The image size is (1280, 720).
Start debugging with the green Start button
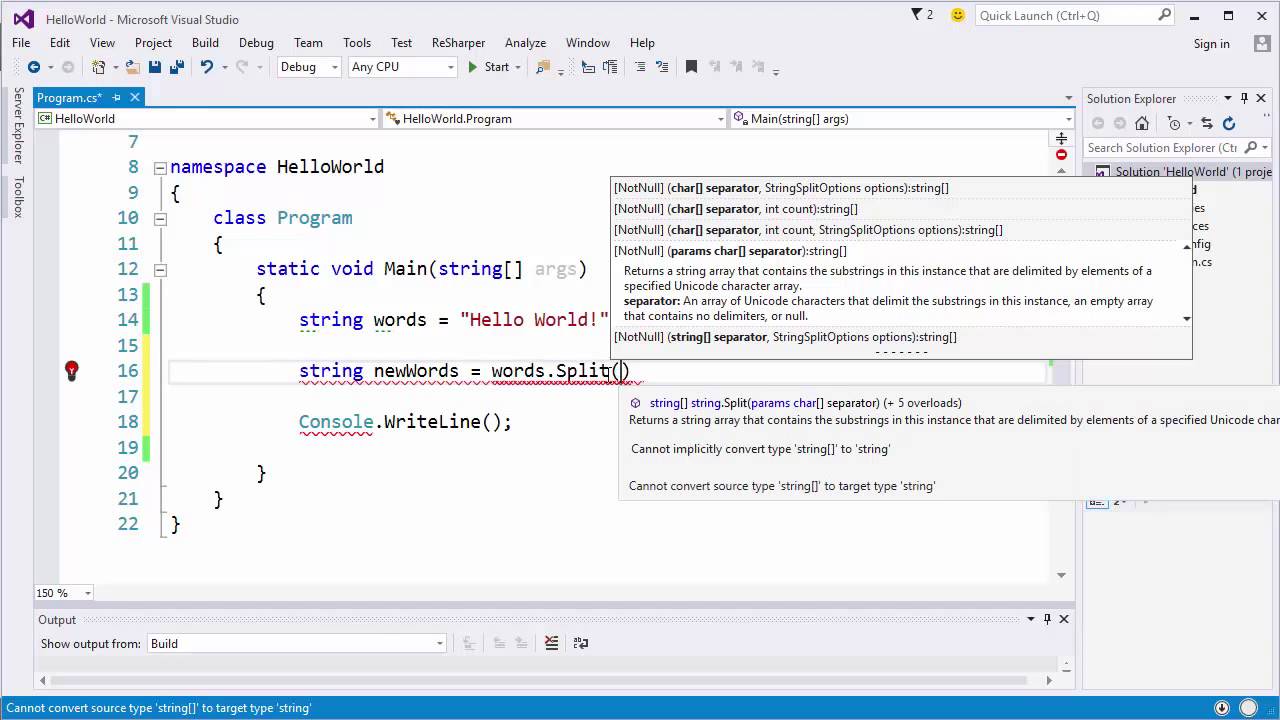click(489, 67)
